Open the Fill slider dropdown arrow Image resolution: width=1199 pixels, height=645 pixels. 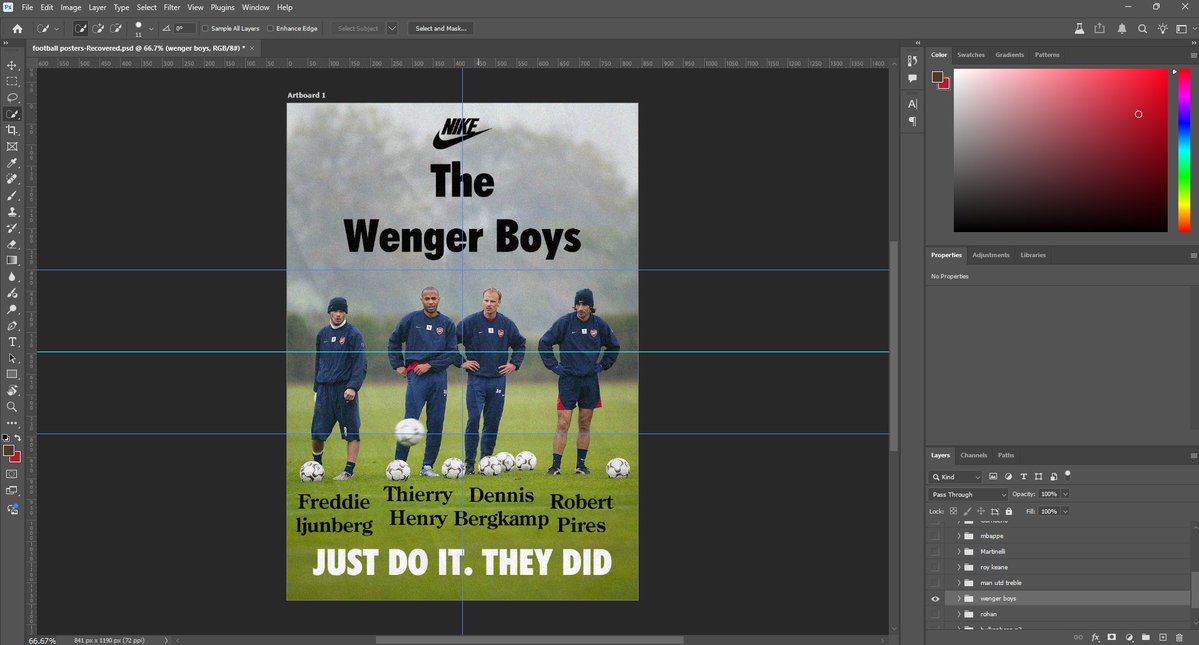pos(1065,511)
